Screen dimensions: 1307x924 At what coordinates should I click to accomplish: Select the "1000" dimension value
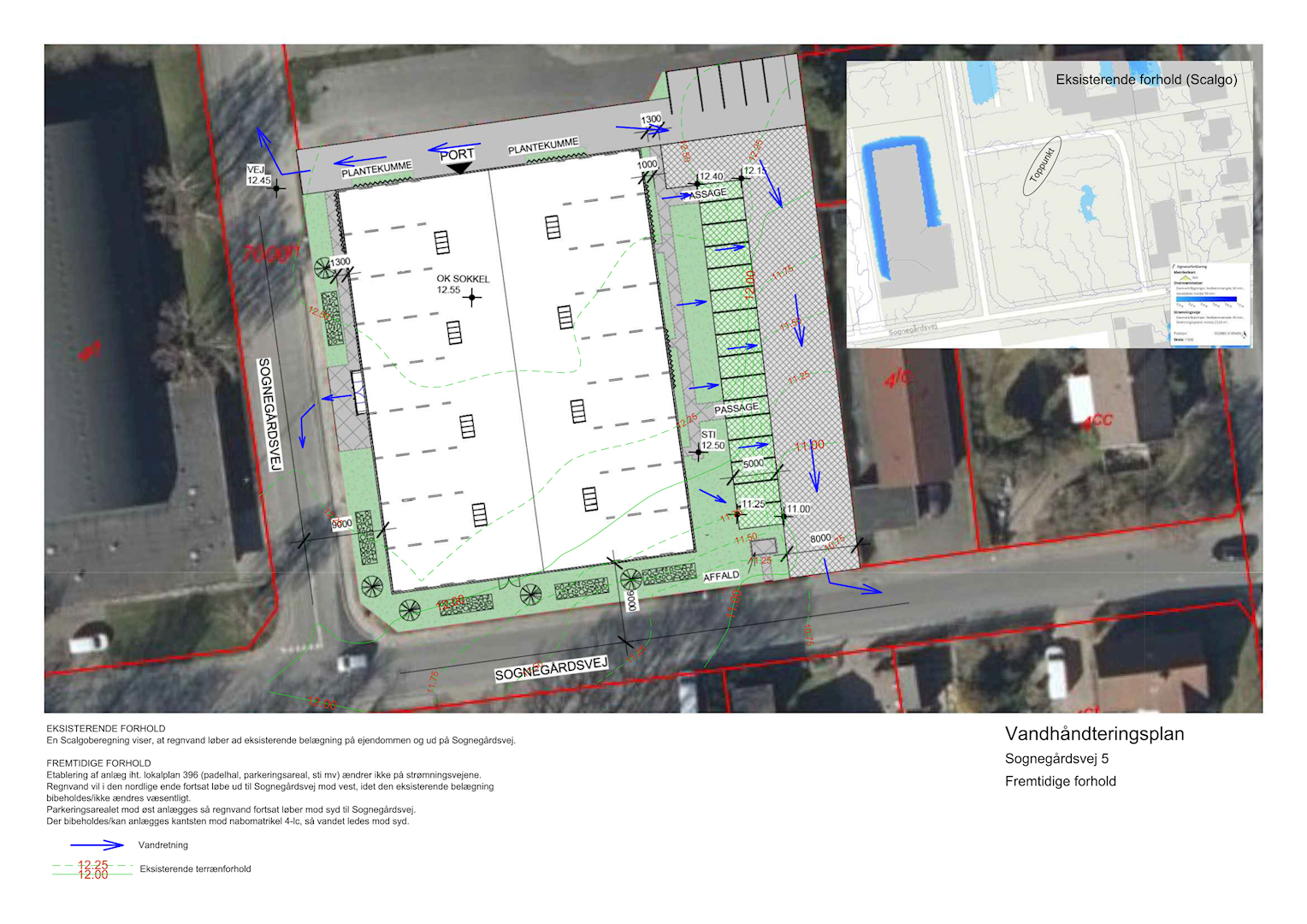click(648, 164)
